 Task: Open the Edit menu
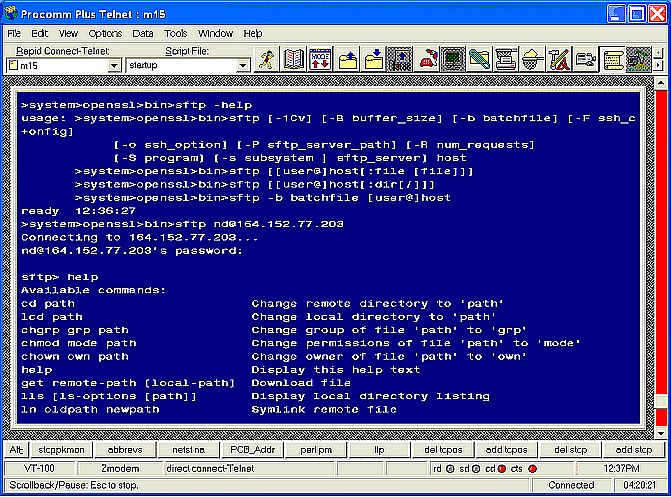tap(39, 33)
